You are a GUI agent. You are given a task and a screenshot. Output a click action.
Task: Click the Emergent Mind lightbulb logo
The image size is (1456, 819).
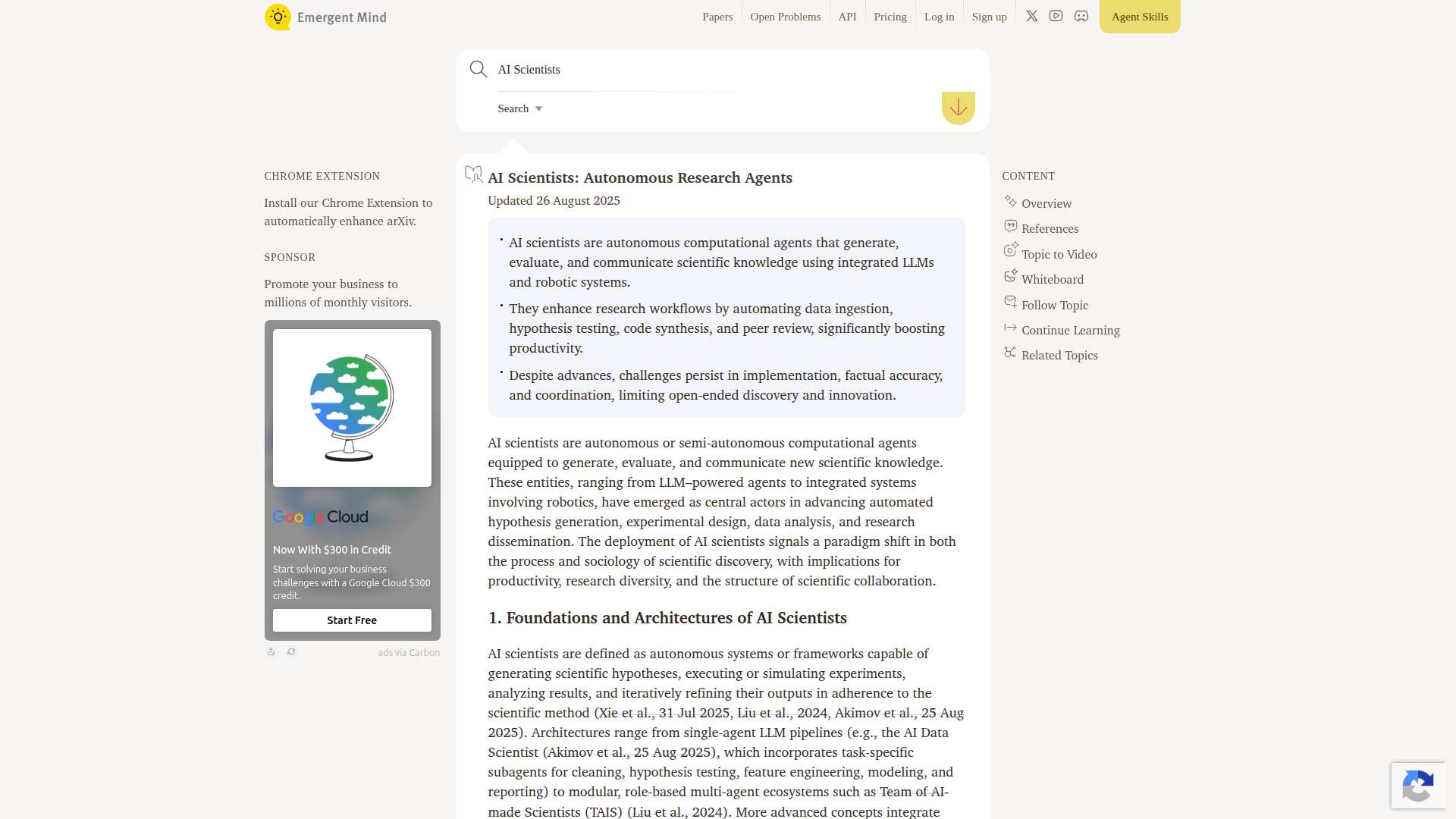[x=278, y=17]
